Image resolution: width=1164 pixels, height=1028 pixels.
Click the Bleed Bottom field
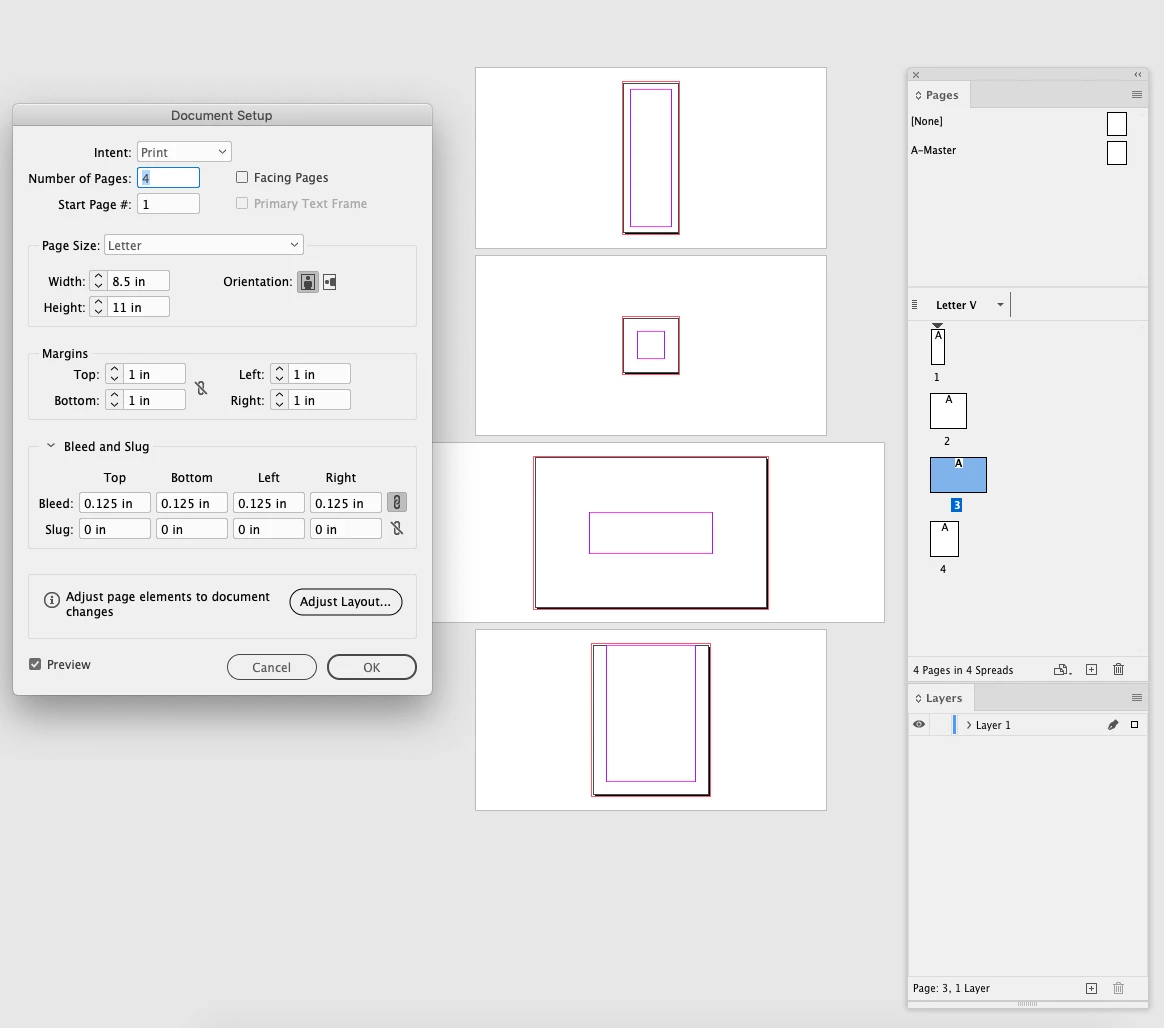click(x=192, y=503)
